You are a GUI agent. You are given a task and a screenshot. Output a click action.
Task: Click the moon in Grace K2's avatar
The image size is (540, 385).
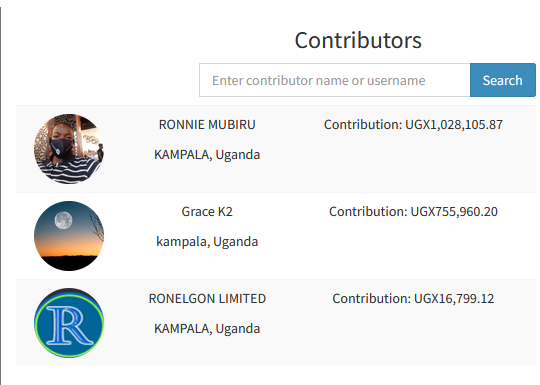coord(63,220)
